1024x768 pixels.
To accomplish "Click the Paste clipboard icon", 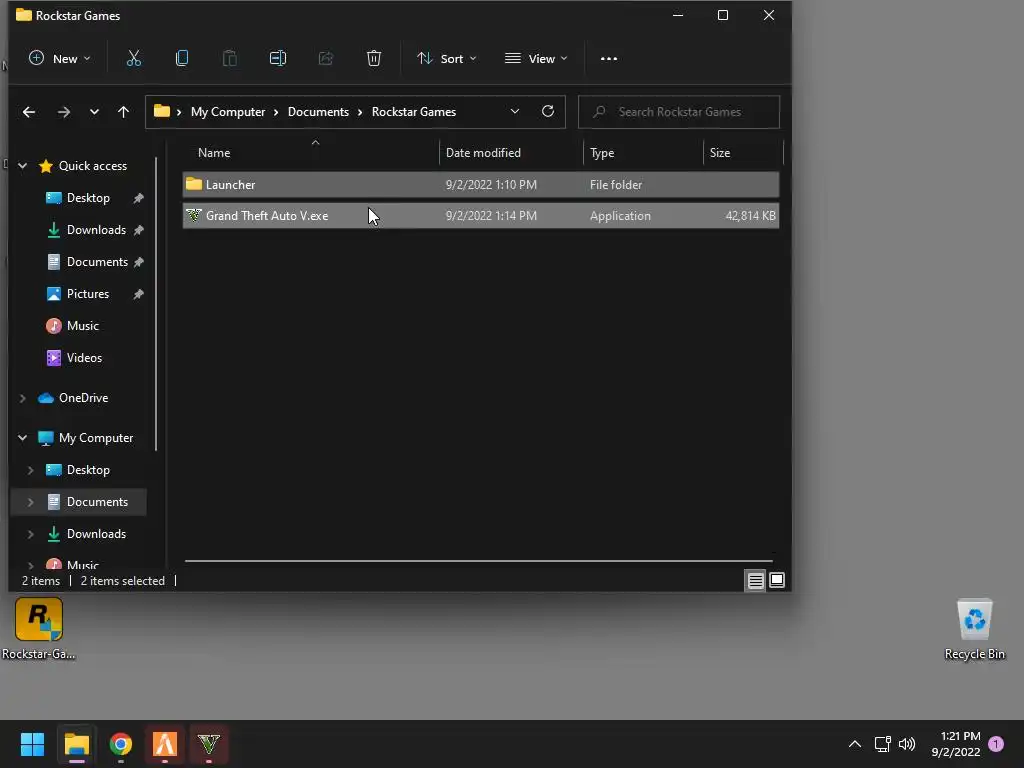I will (230, 59).
